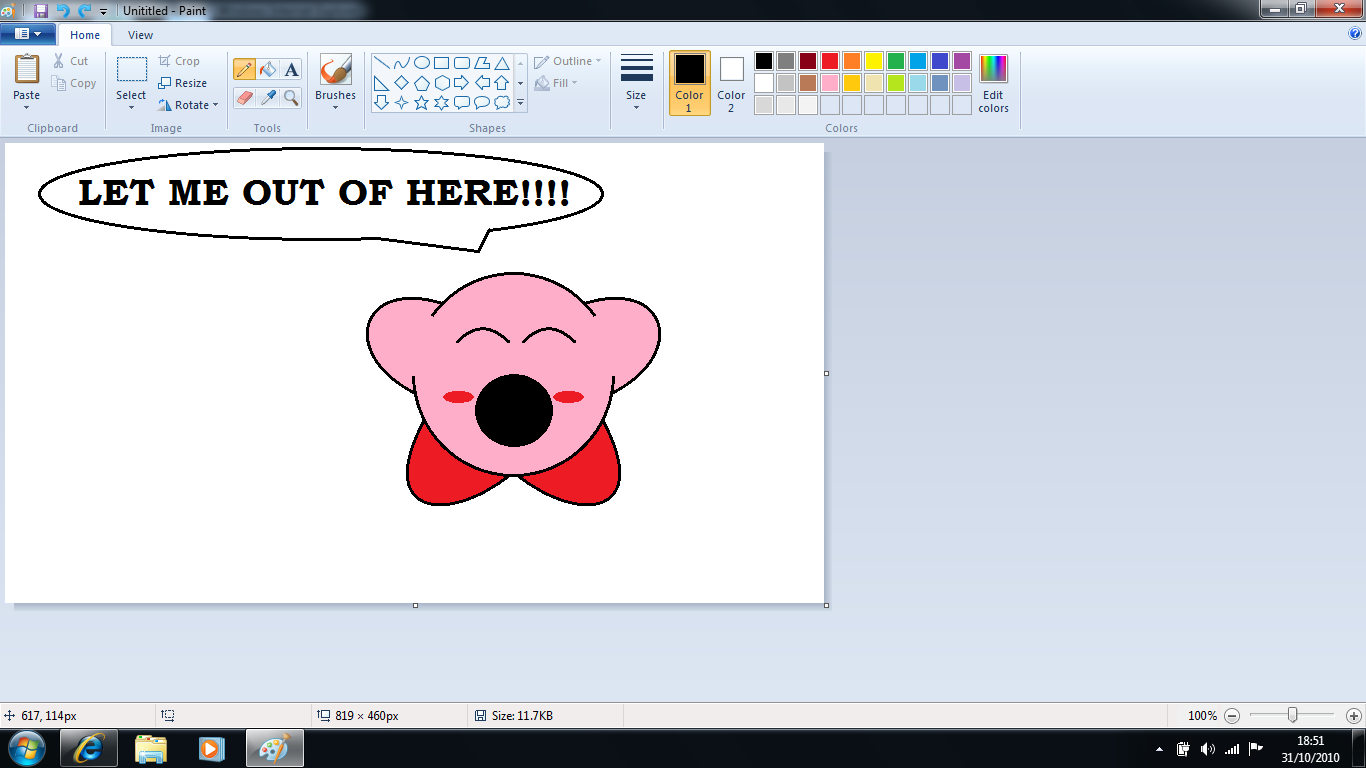
Task: Choose the Rectangle shape
Action: [x=441, y=62]
